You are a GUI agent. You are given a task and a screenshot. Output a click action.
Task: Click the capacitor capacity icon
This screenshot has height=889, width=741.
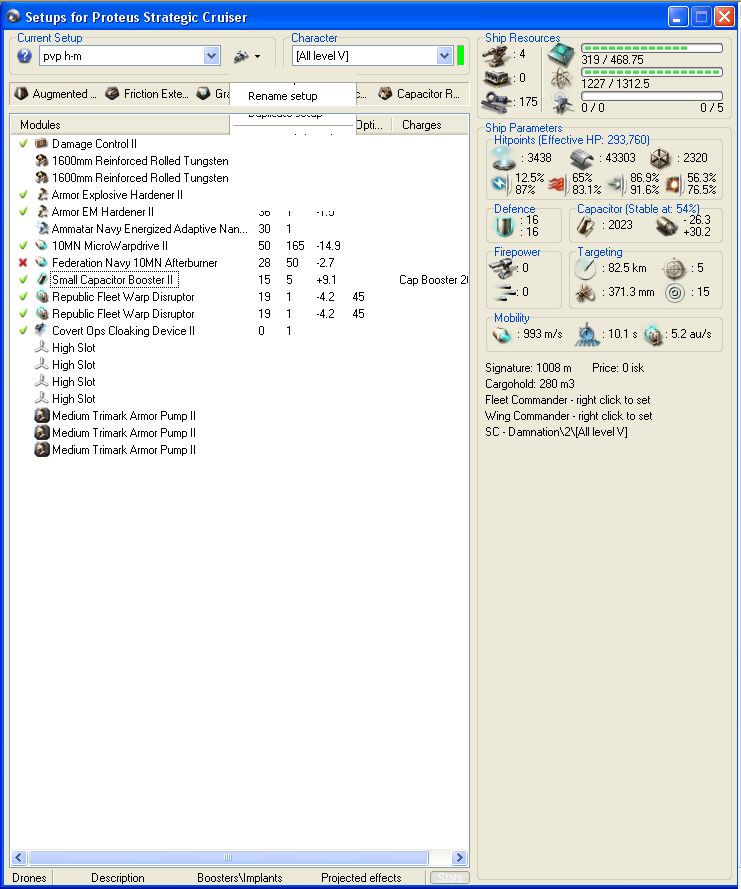(x=586, y=226)
